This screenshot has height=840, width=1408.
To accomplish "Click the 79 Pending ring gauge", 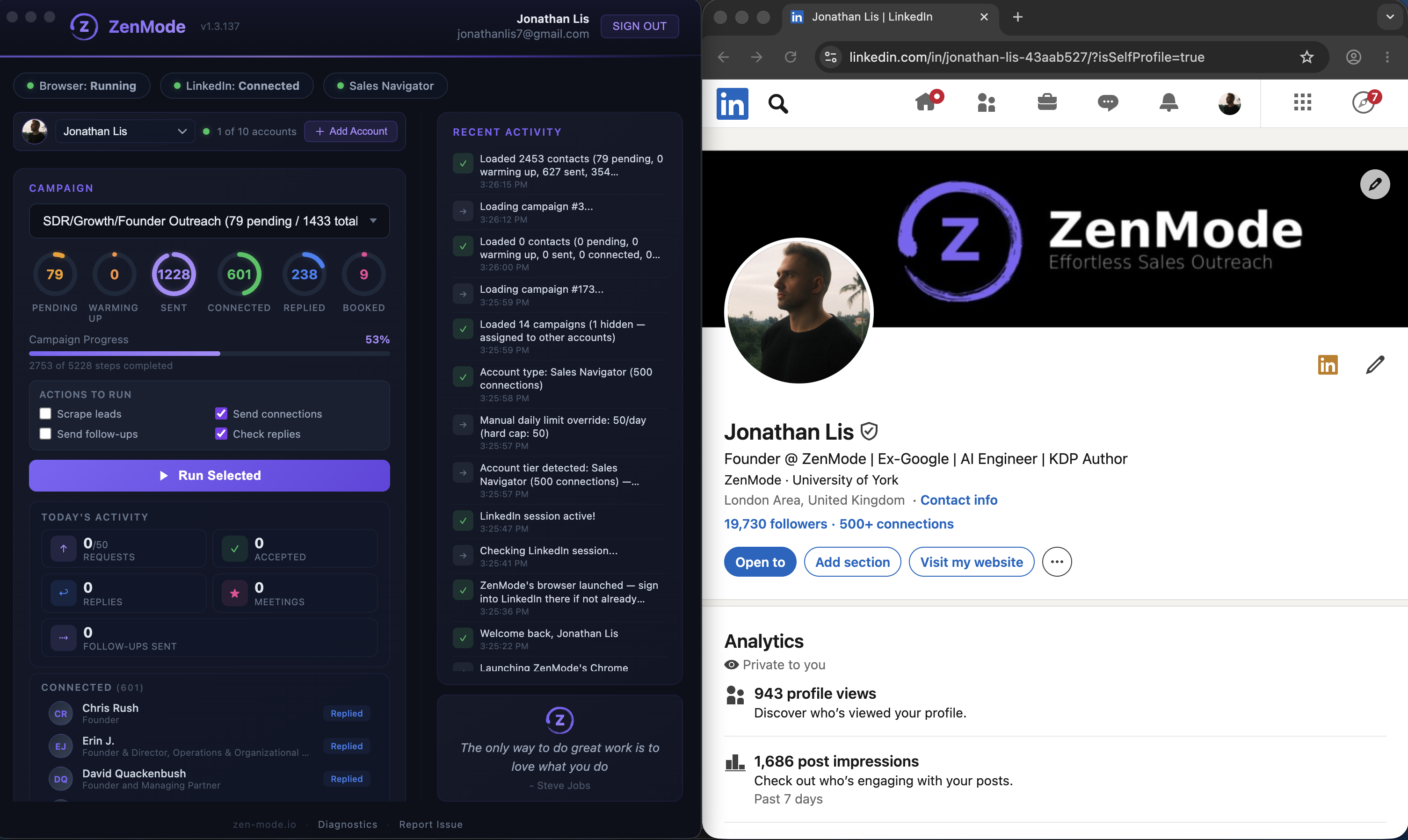I will tap(55, 275).
